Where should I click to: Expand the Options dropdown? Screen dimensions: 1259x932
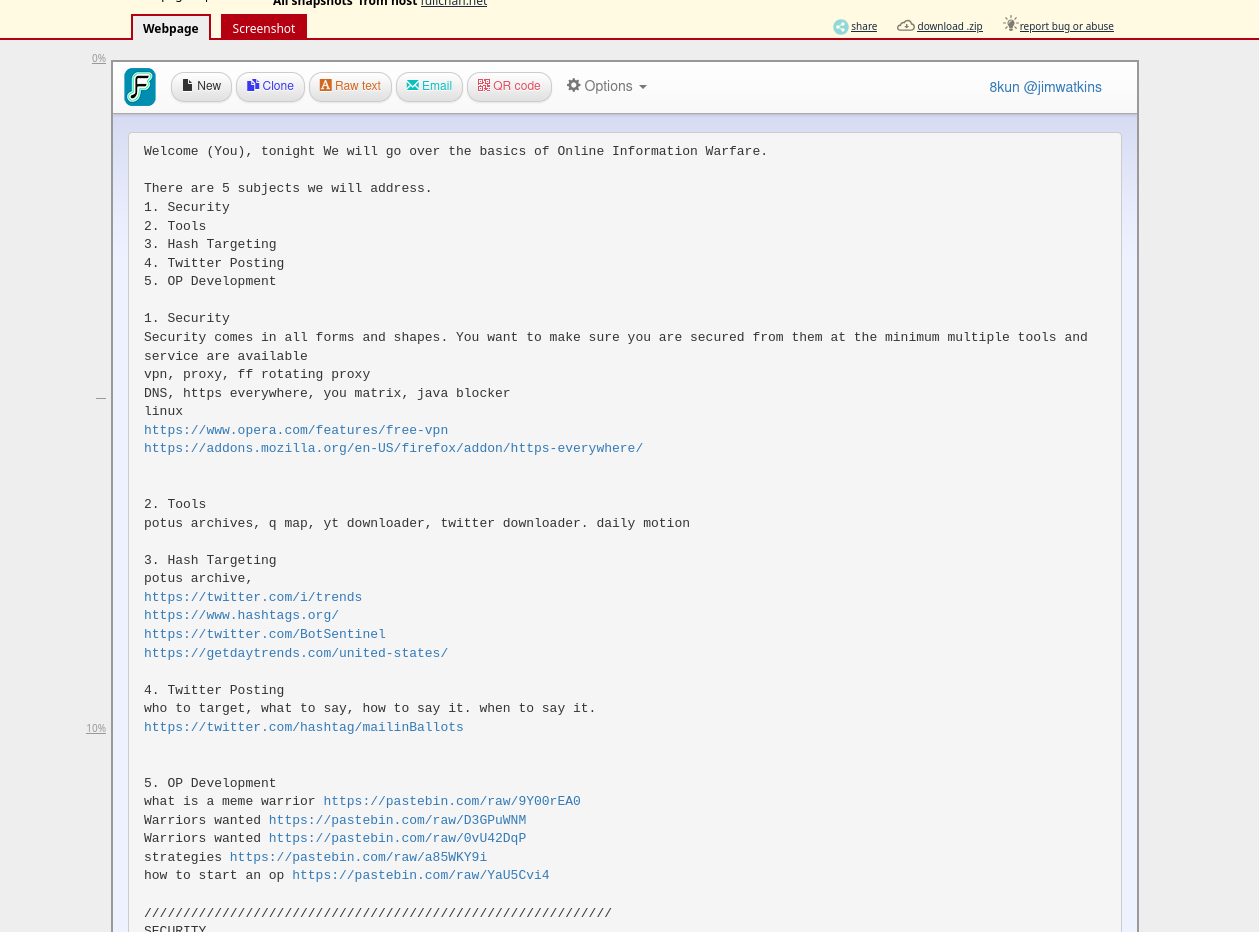(607, 87)
